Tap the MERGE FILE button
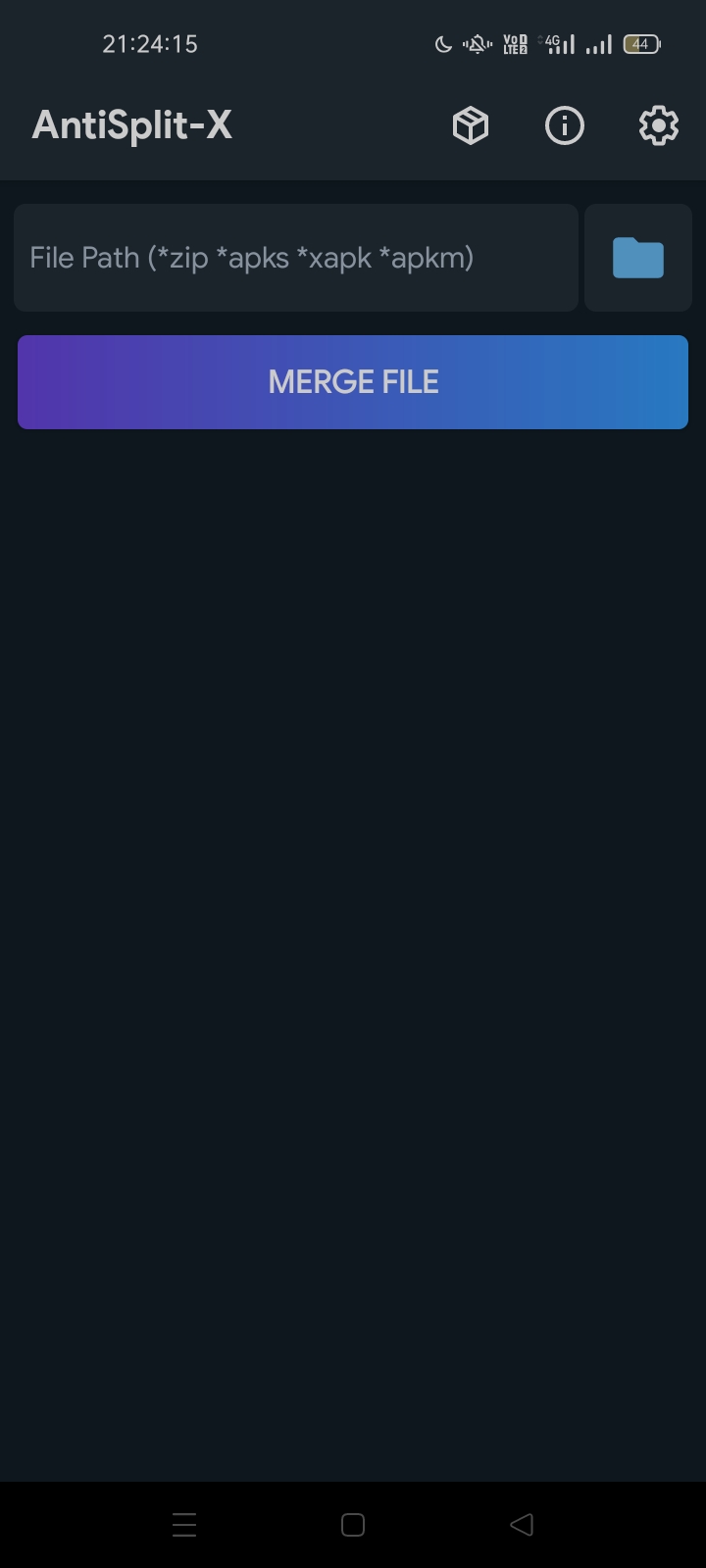This screenshot has width=706, height=1568. tap(353, 382)
